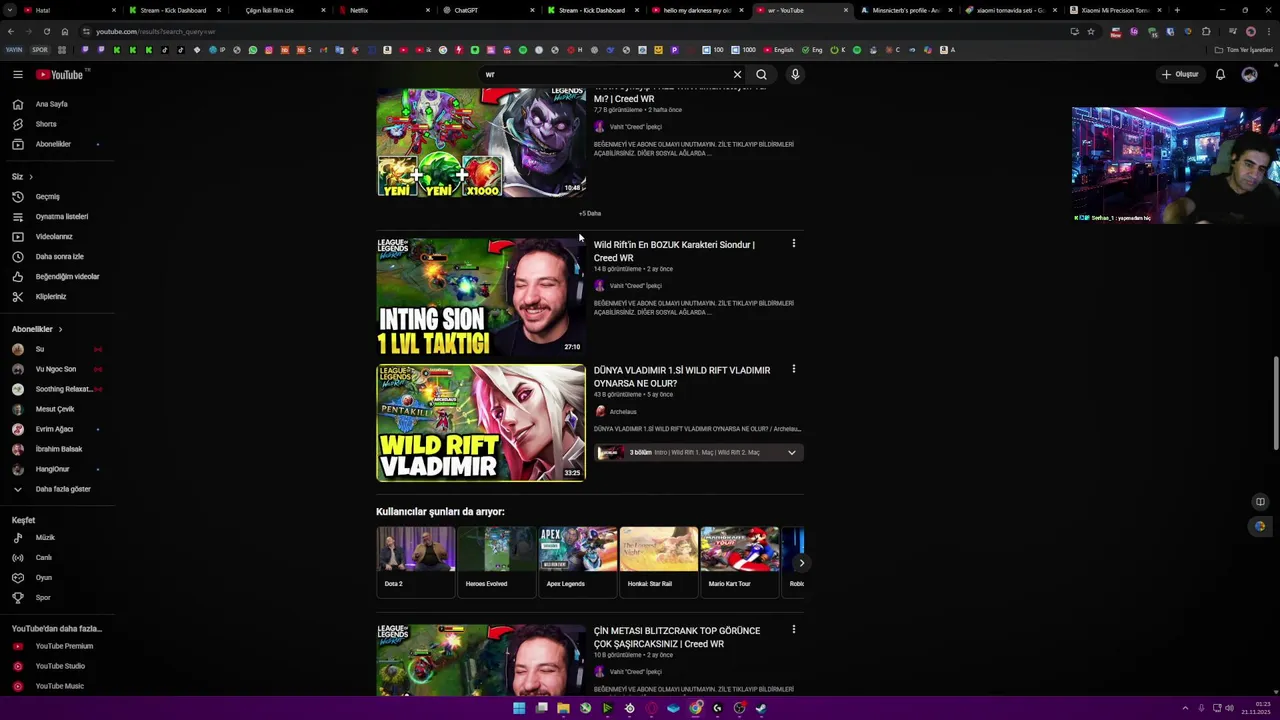This screenshot has height=720, width=1280.
Task: Open Archelaus channel link
Action: point(623,411)
